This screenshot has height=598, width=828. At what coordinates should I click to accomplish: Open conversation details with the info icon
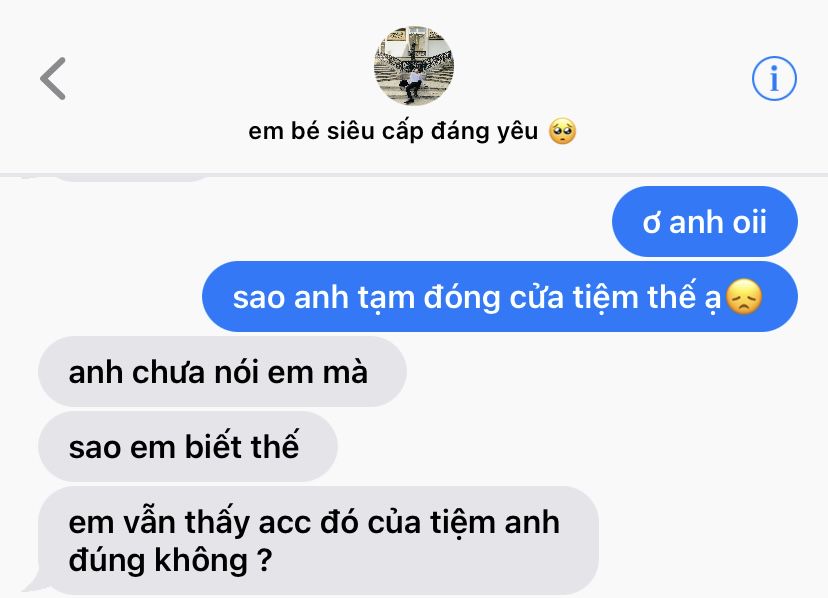(x=774, y=79)
